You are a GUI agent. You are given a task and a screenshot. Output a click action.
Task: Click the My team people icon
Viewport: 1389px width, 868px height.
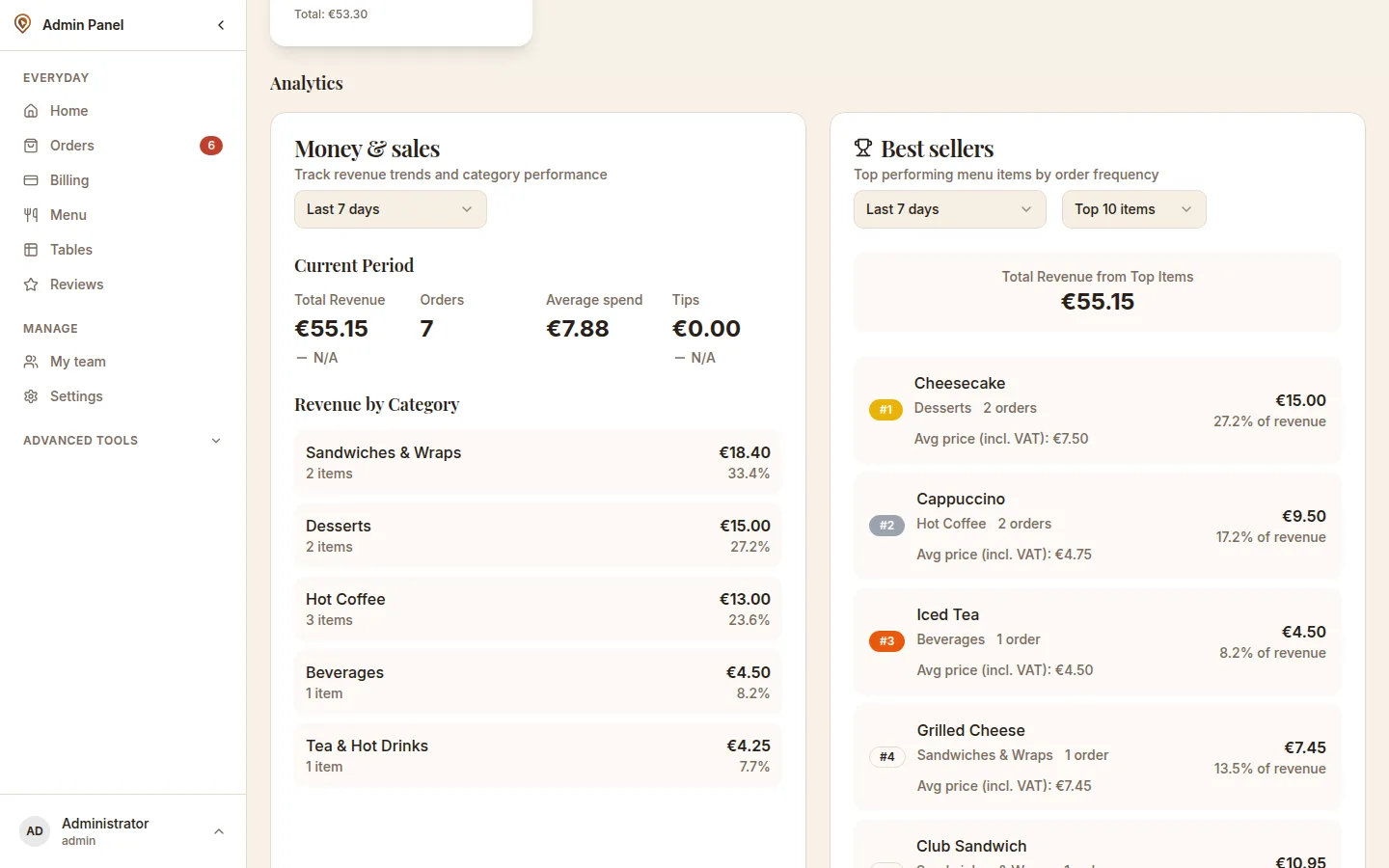tap(31, 362)
